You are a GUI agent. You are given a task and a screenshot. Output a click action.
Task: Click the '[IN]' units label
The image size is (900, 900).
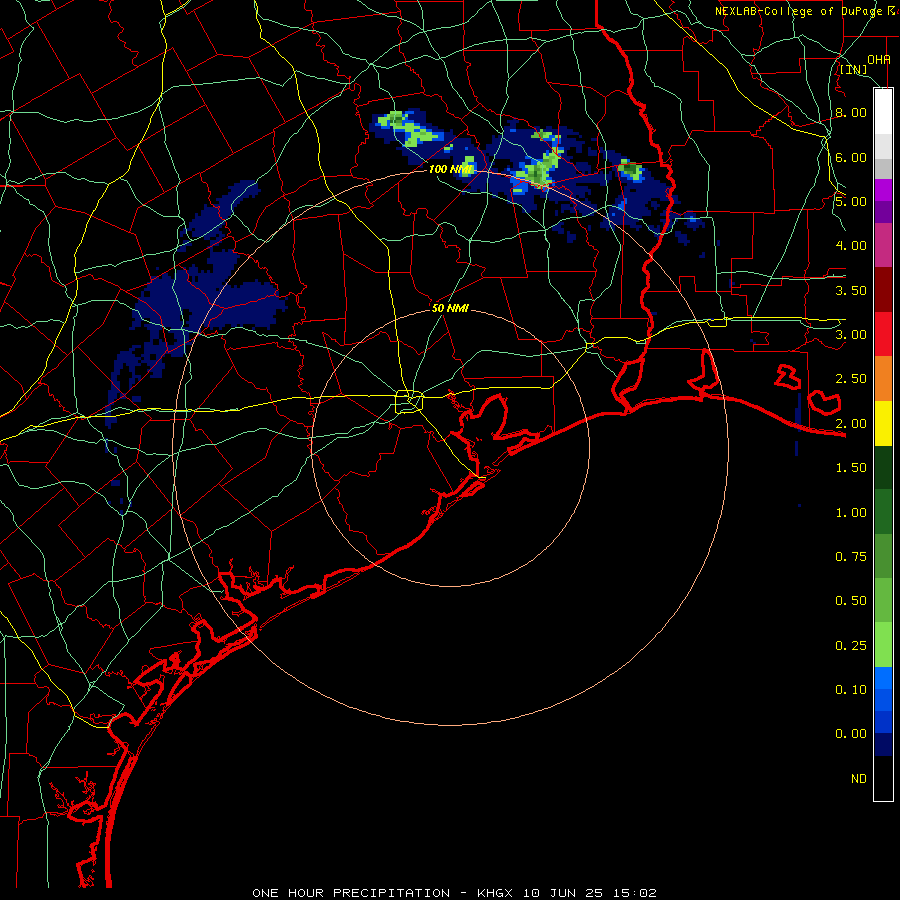(854, 70)
